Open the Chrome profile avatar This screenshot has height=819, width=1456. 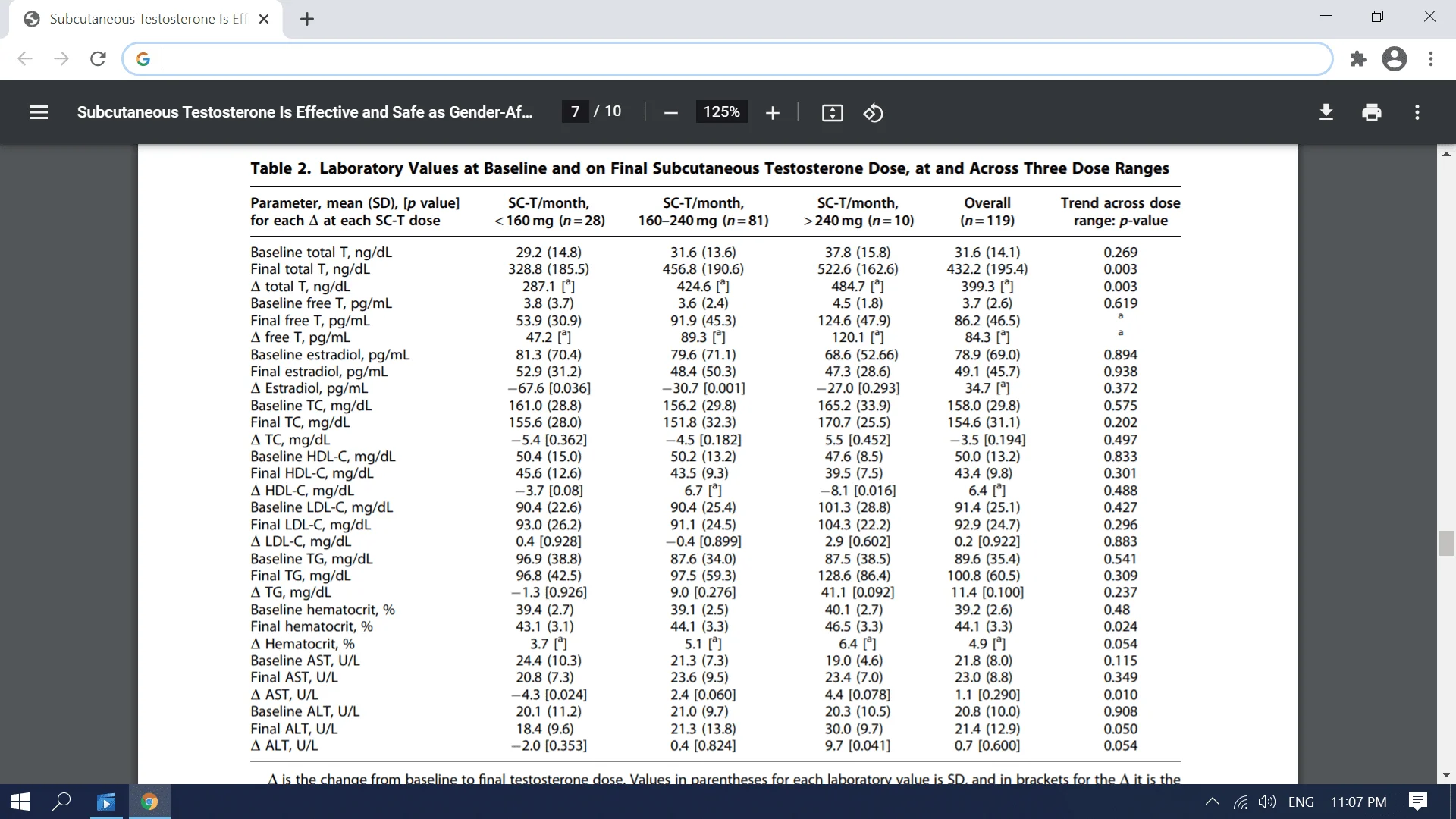coord(1395,59)
